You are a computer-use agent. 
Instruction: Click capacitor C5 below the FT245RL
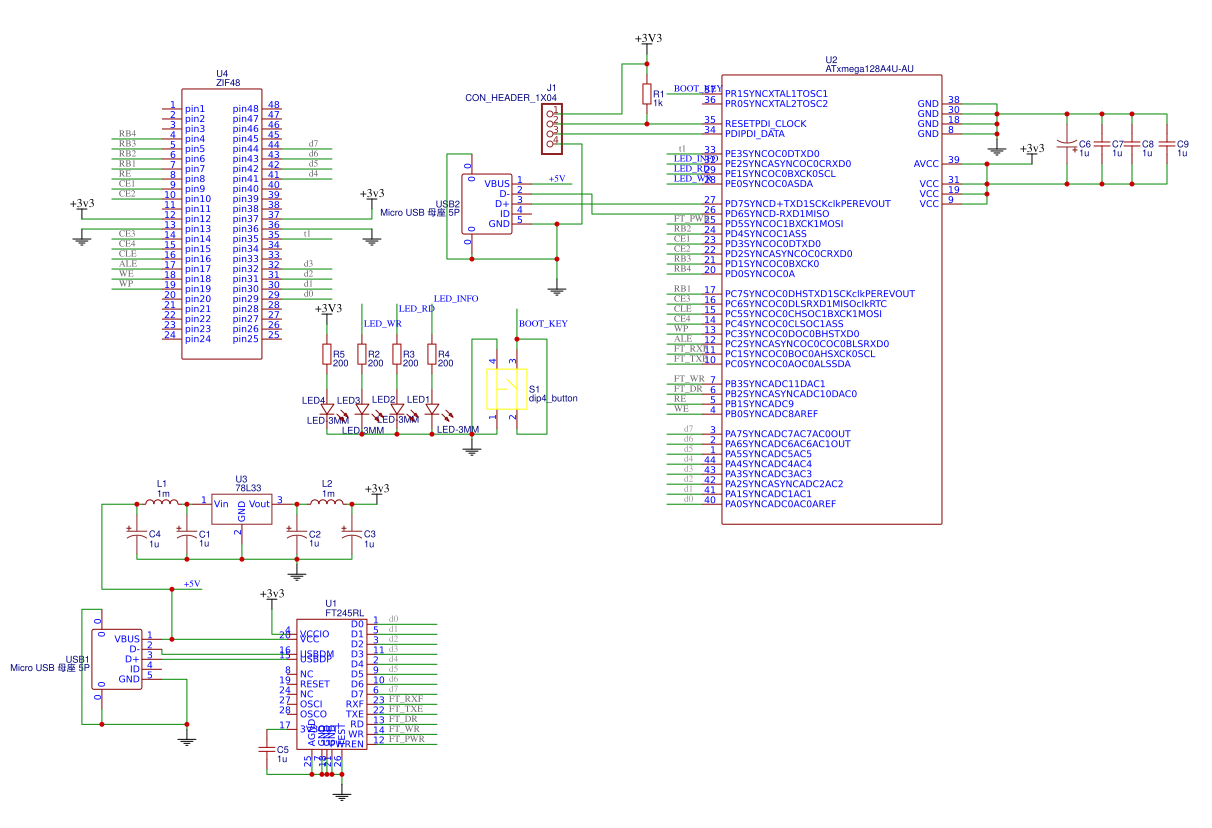click(268, 748)
